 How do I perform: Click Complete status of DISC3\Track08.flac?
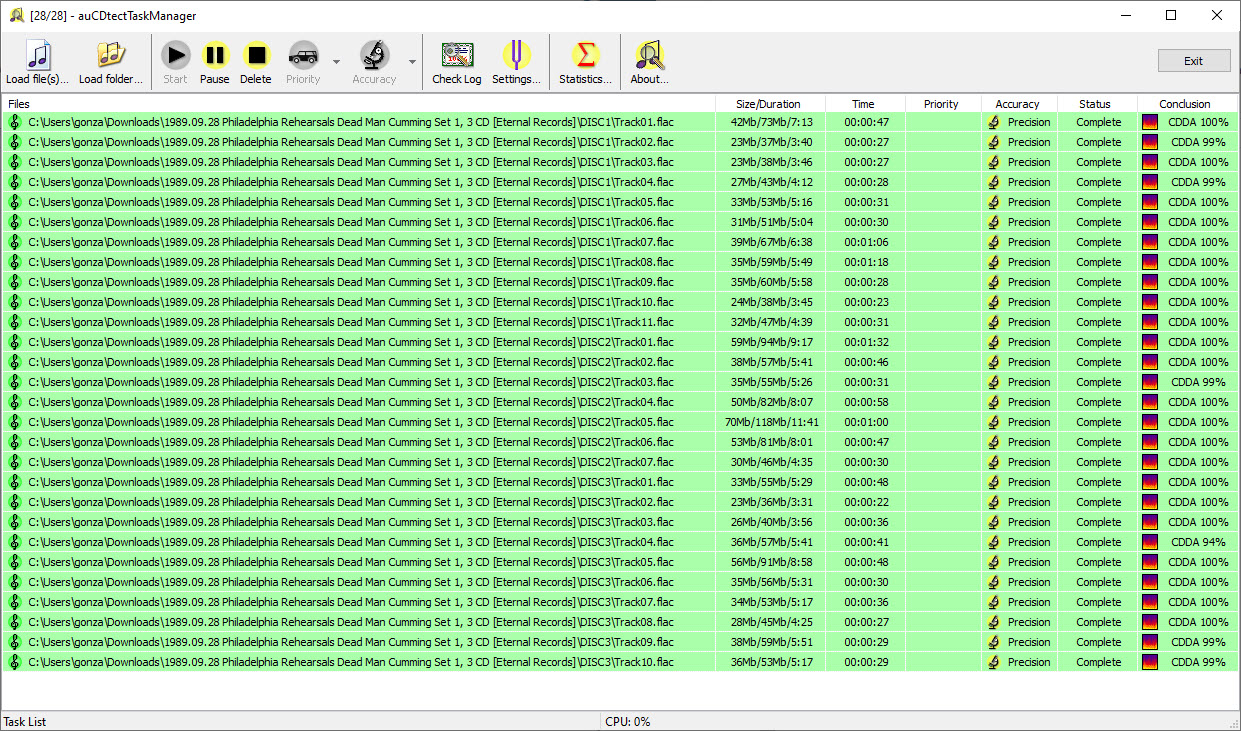(x=1098, y=622)
